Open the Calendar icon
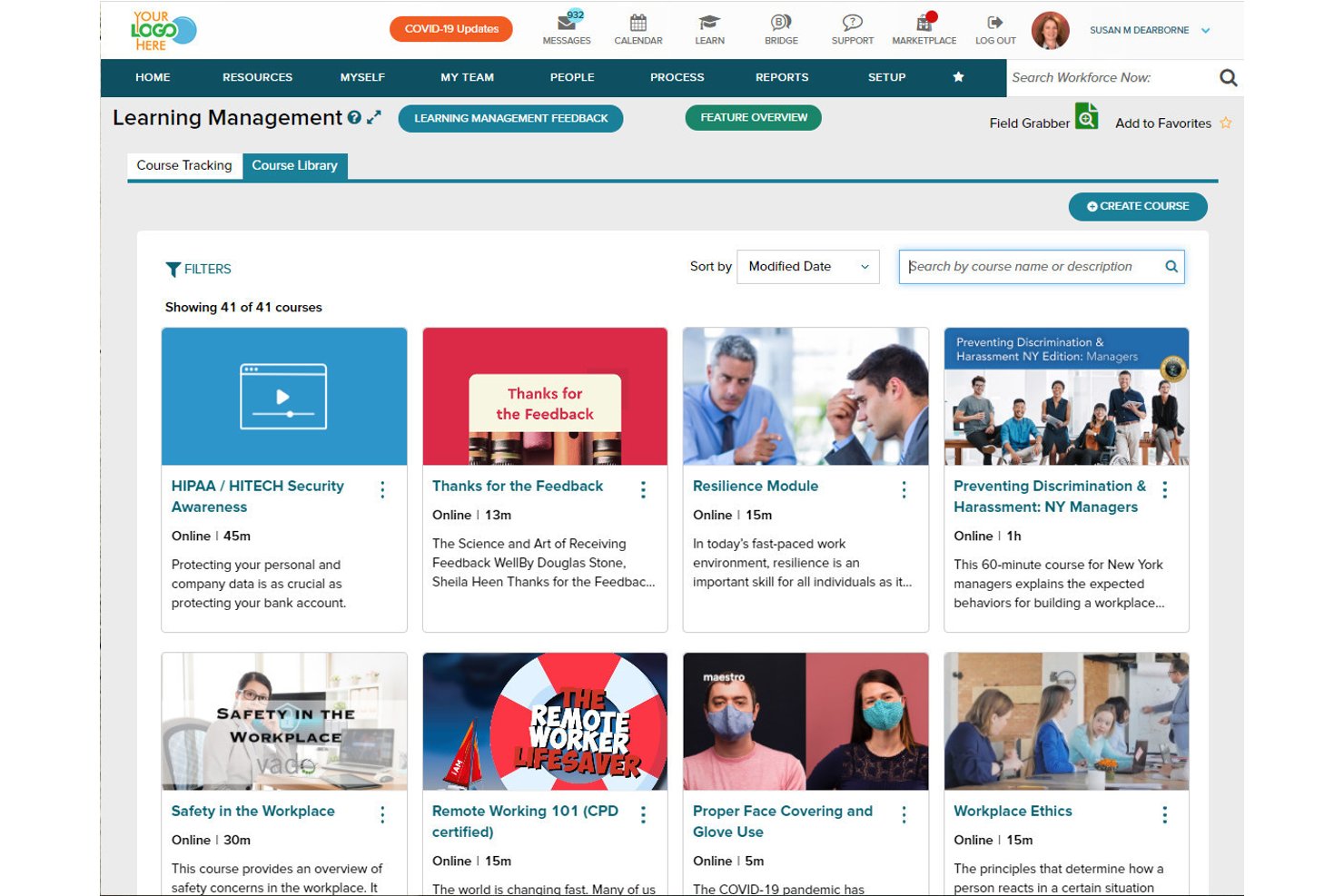This screenshot has width=1344, height=896. [x=638, y=23]
